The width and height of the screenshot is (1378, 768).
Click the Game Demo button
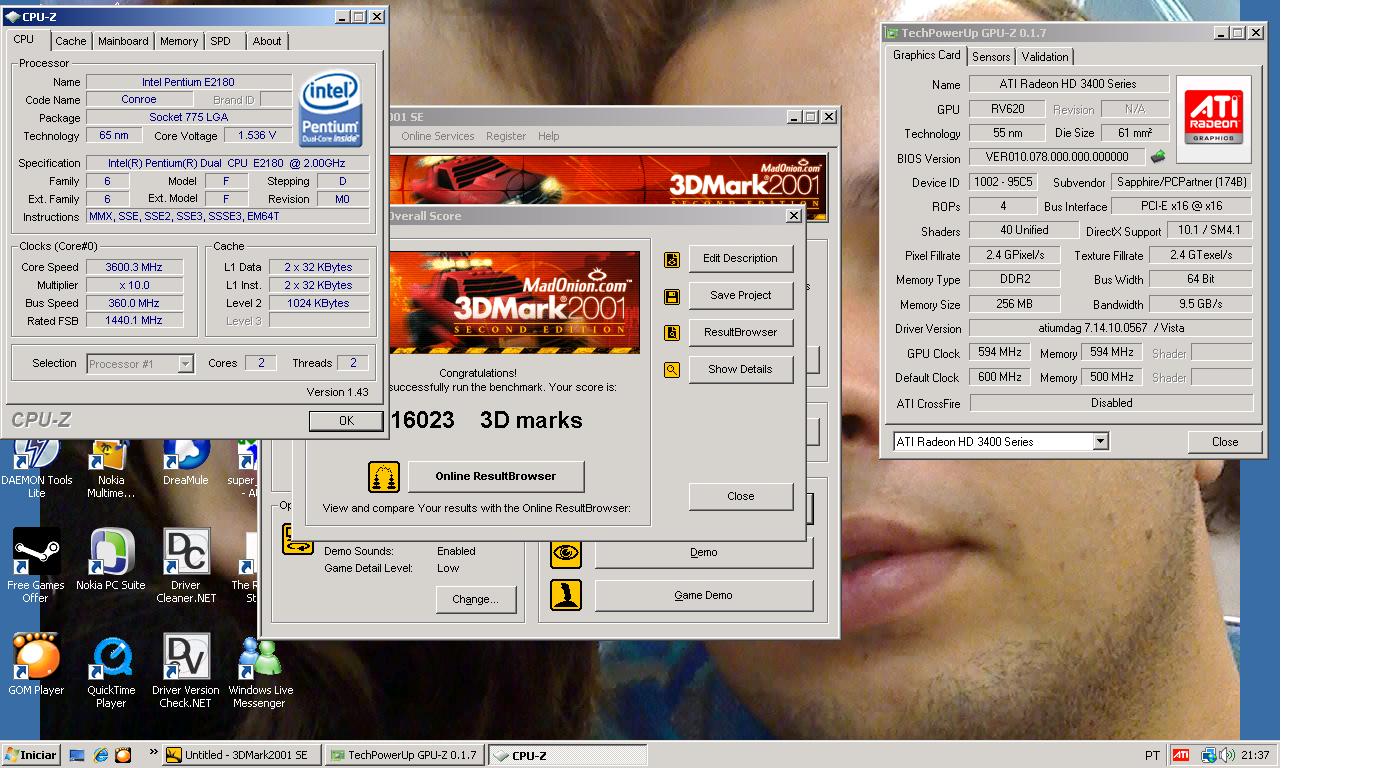click(704, 595)
